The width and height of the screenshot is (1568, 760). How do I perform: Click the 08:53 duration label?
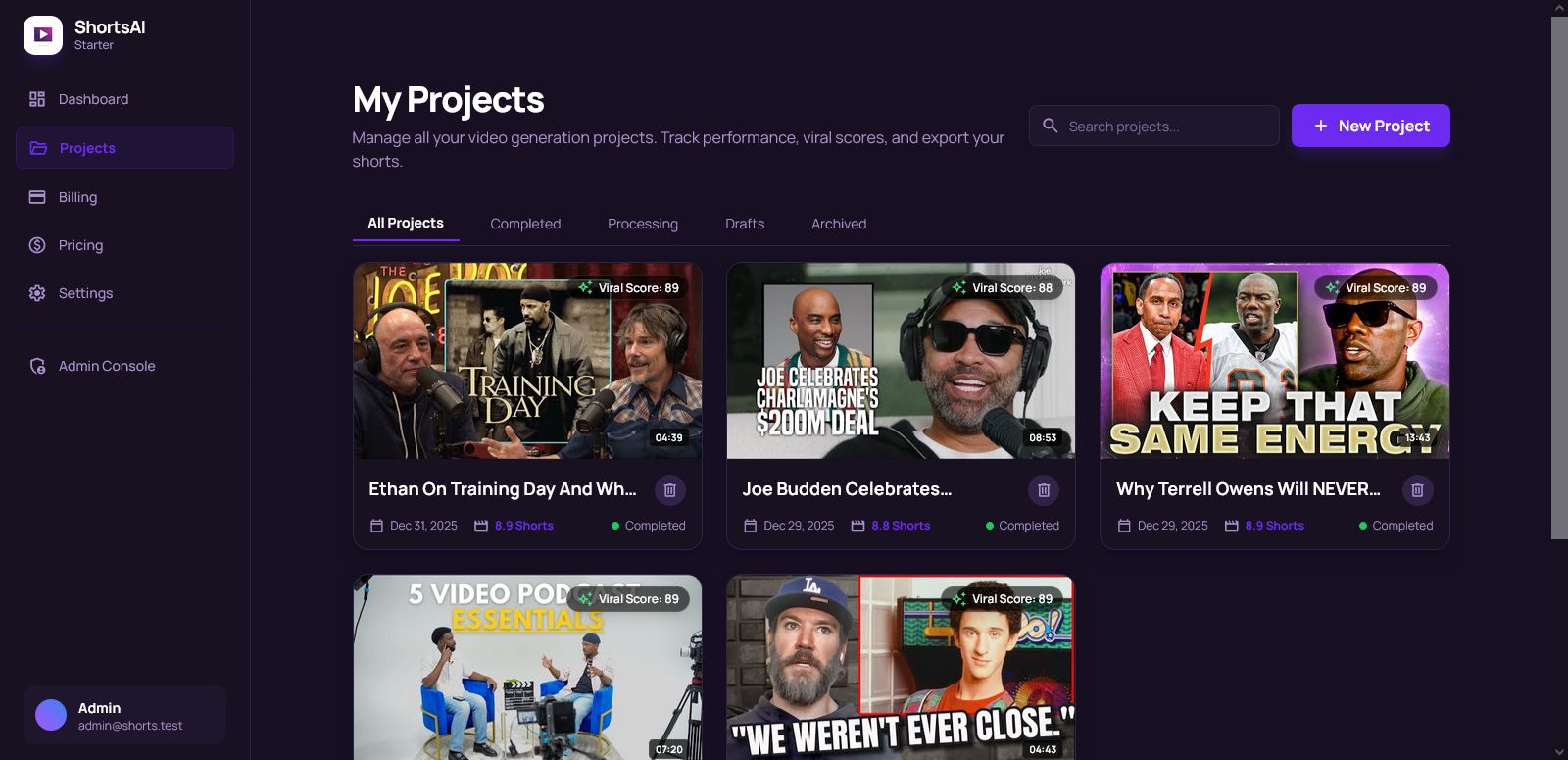[1043, 438]
